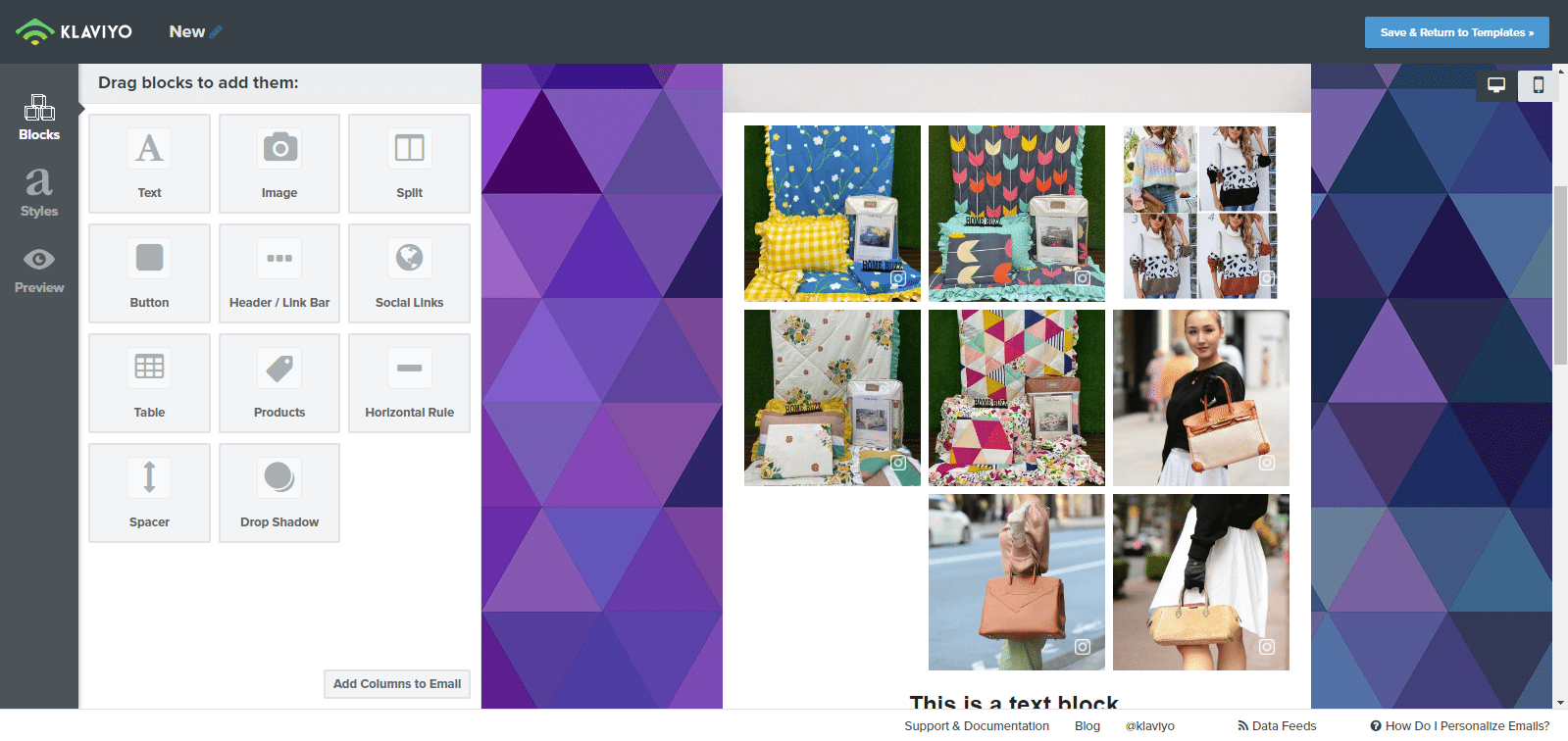Select the Text block icon
This screenshot has height=741, width=1568.
coord(149,149)
